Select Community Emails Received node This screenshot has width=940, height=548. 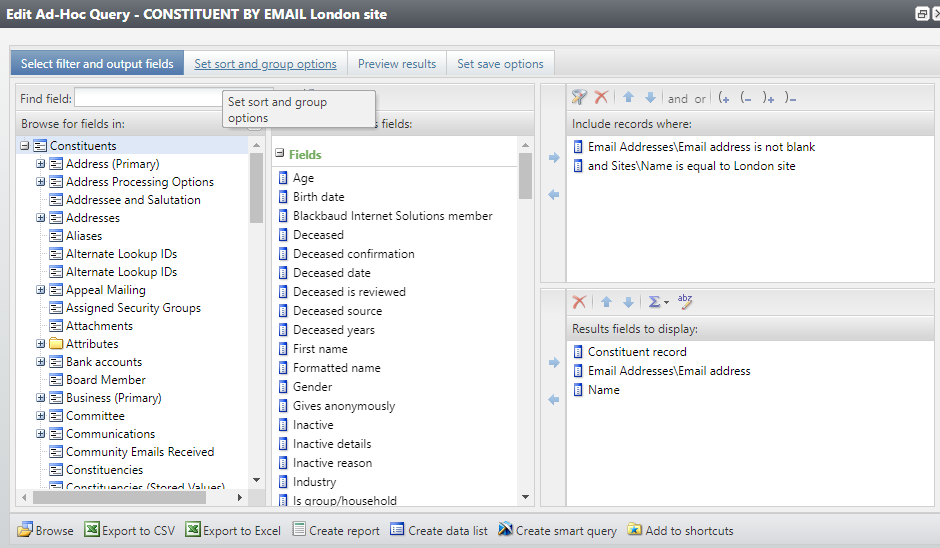pyautogui.click(x=140, y=451)
